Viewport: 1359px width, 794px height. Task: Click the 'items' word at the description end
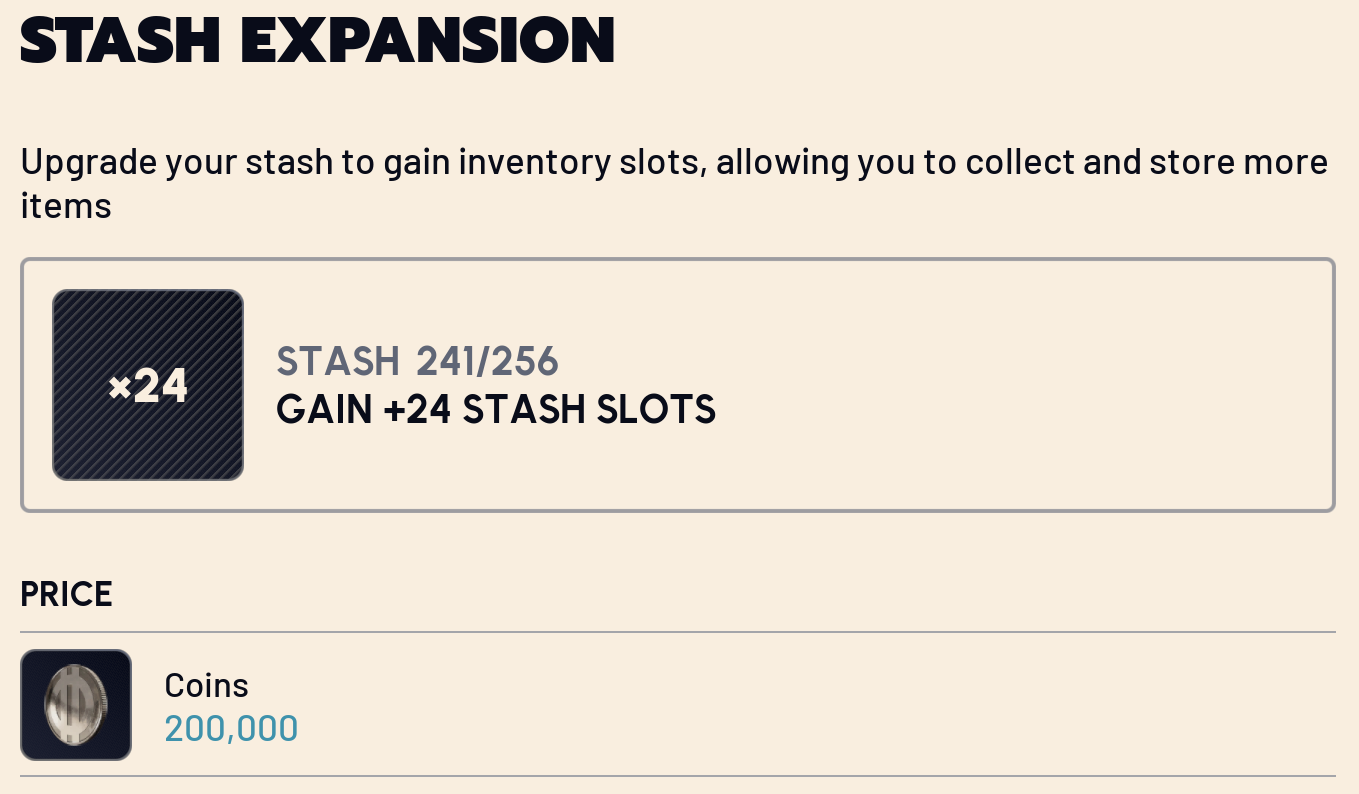click(65, 206)
